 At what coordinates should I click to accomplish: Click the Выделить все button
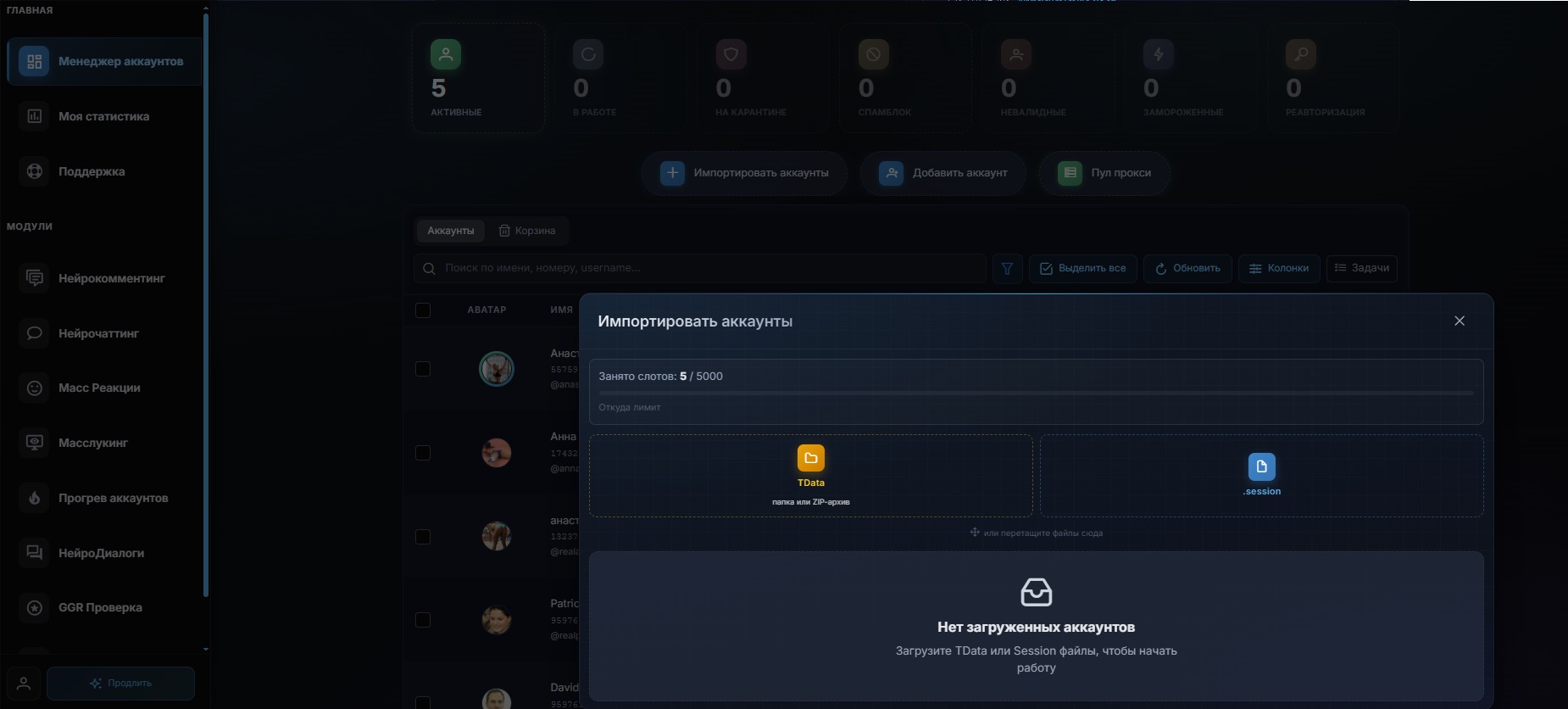pos(1083,268)
